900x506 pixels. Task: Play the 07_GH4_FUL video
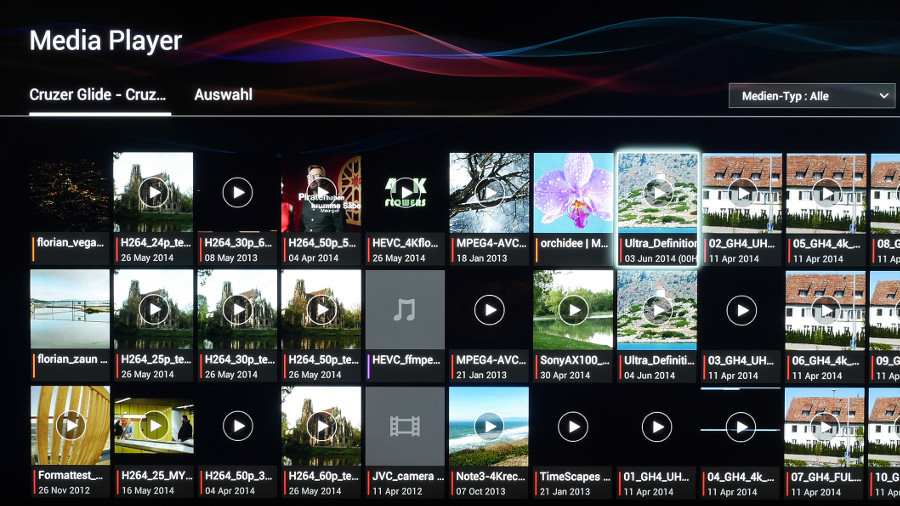pos(825,428)
